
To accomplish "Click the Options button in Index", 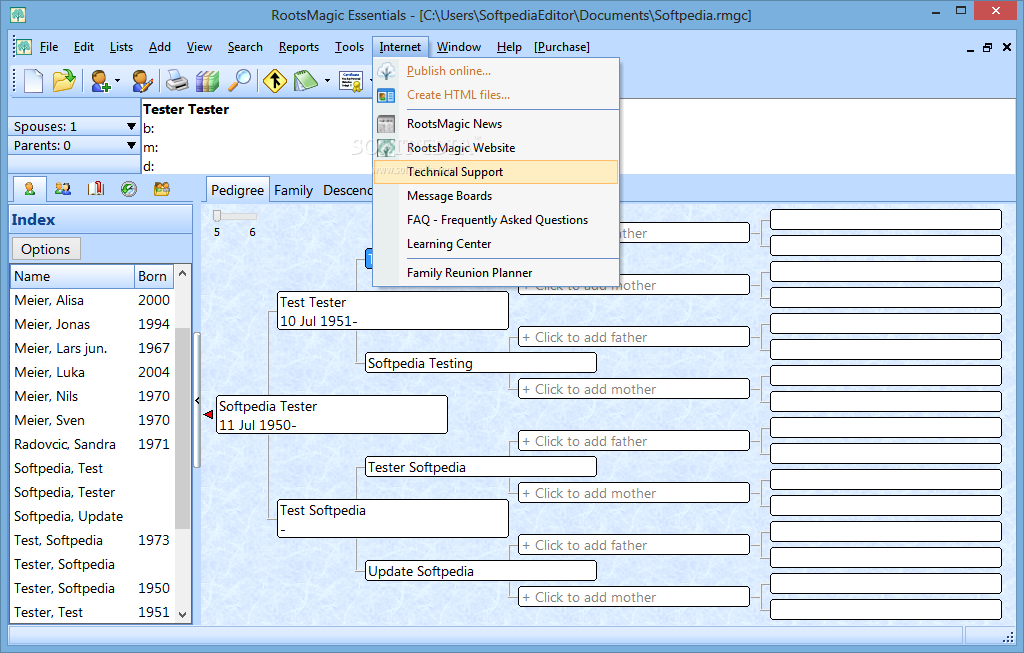I will coord(46,249).
